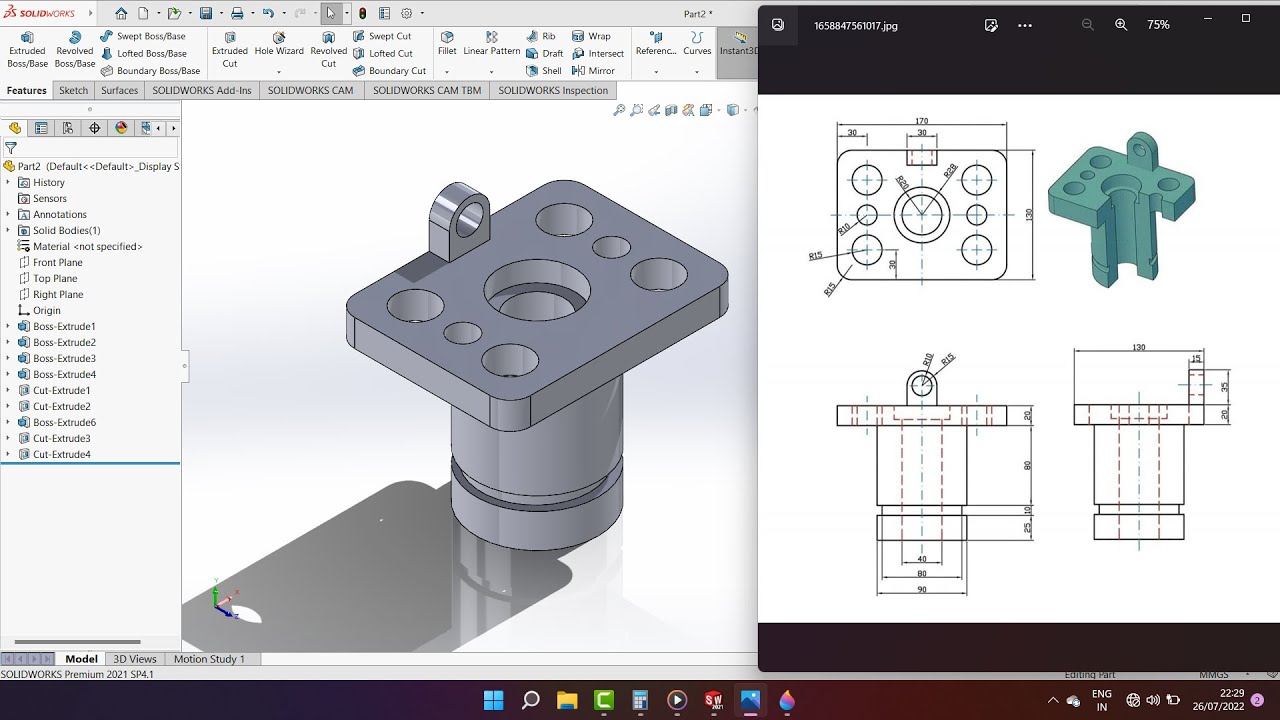Open the SOLIDWORKS Inspection tab
The height and width of the screenshot is (720, 1280).
pyautogui.click(x=553, y=90)
